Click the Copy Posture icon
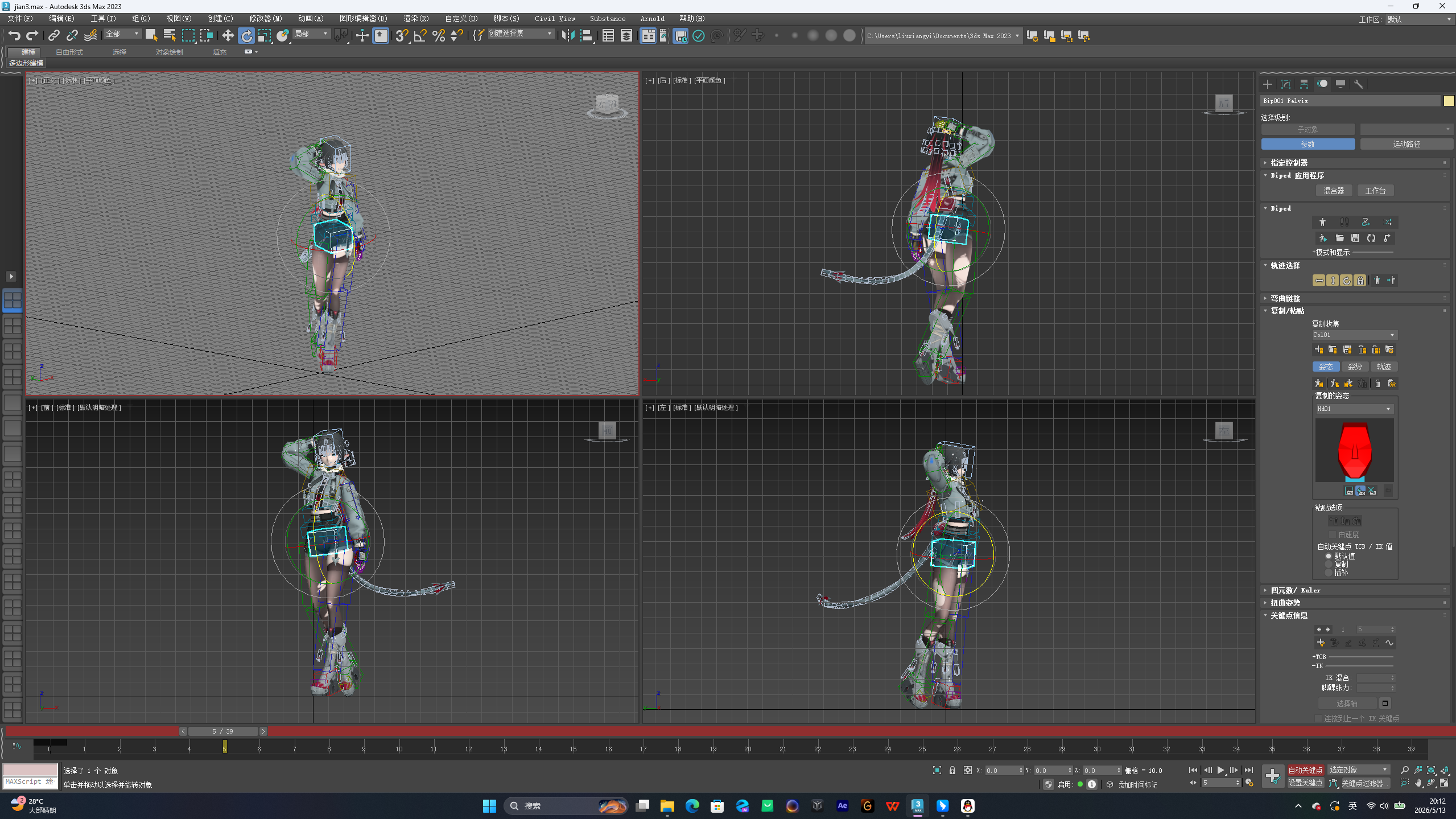Screen dimensions: 1456x819 [x=1319, y=384]
